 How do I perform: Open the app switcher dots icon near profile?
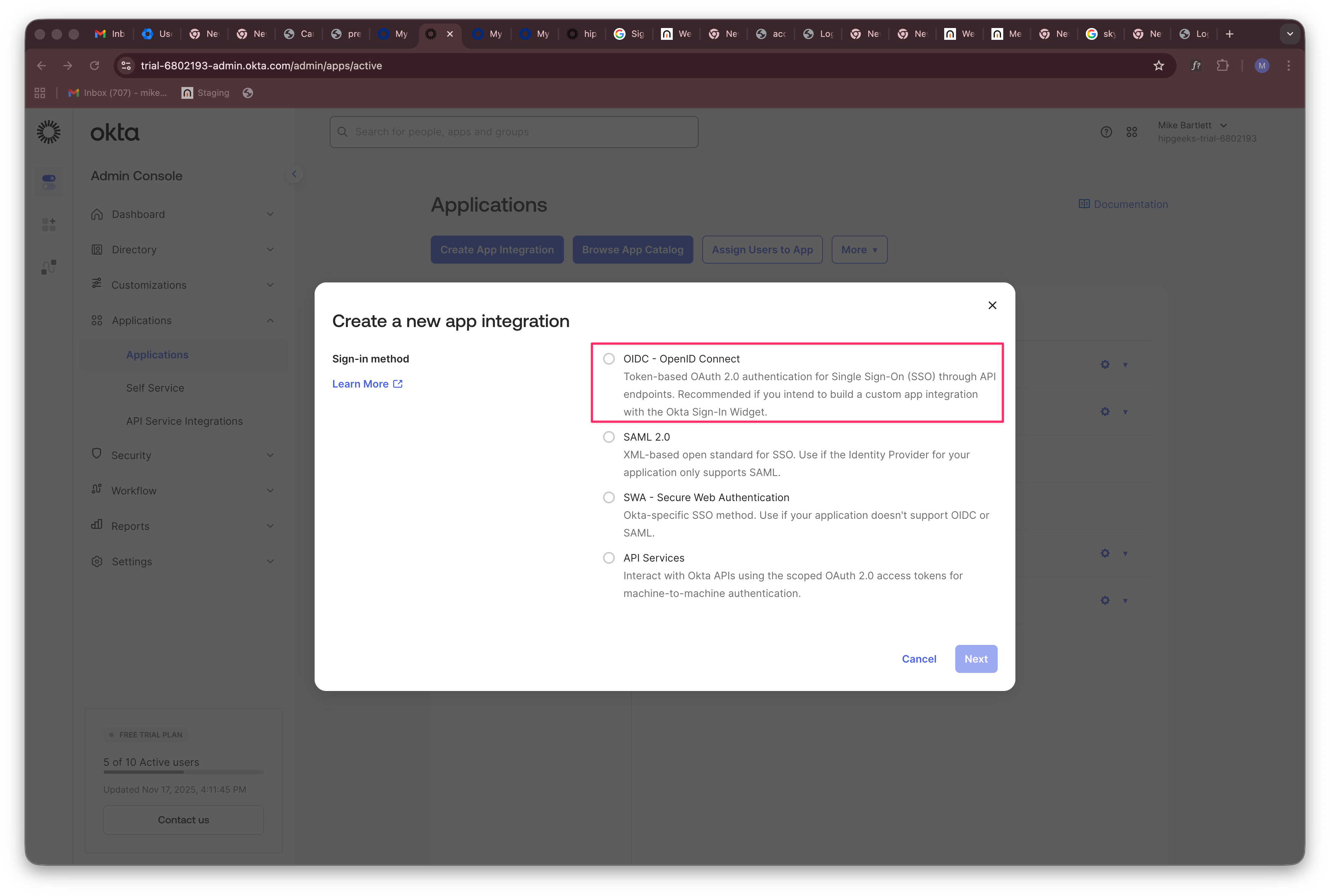[1132, 131]
